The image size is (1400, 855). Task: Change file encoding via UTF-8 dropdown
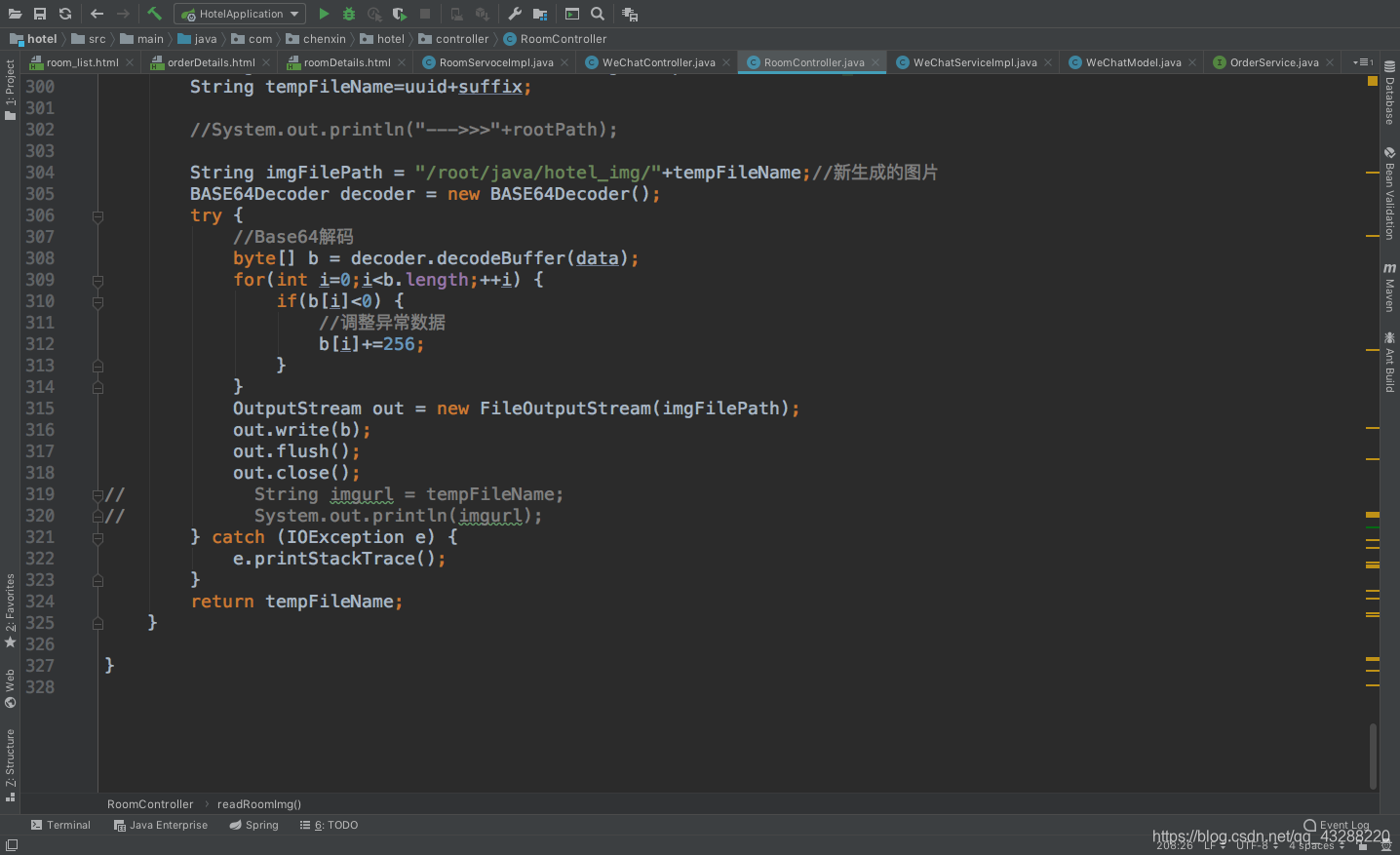coord(1257,845)
